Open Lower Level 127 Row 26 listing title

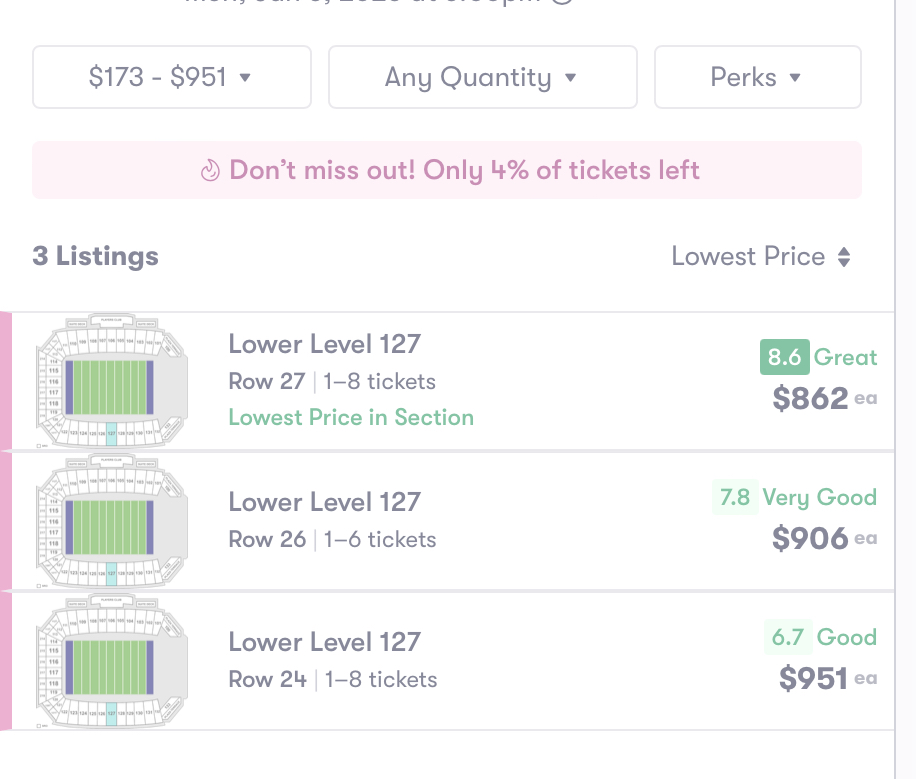[324, 502]
